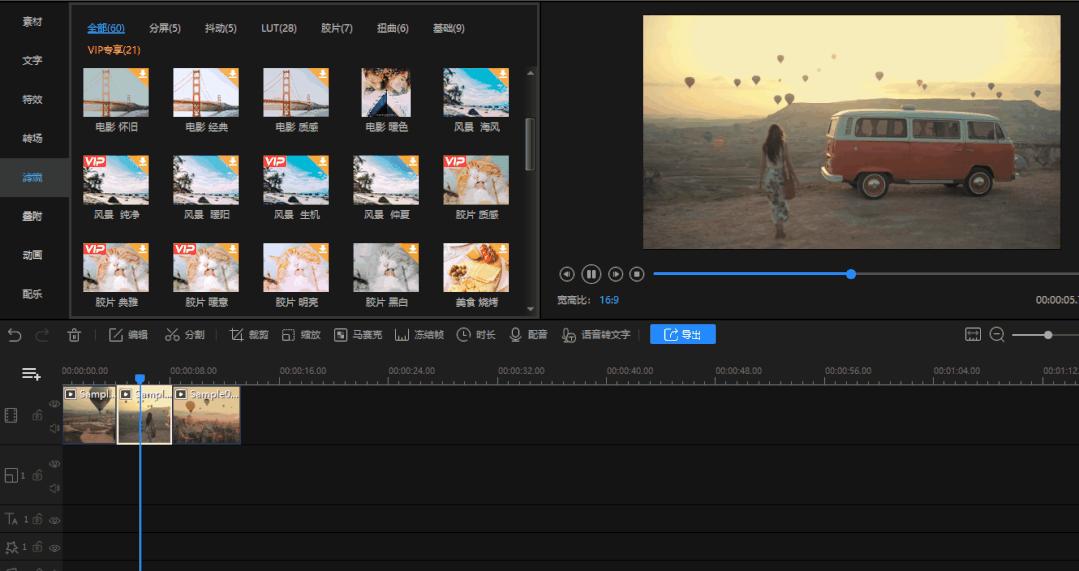Pause the preview playback
This screenshot has width=1079, height=571.
[x=591, y=274]
